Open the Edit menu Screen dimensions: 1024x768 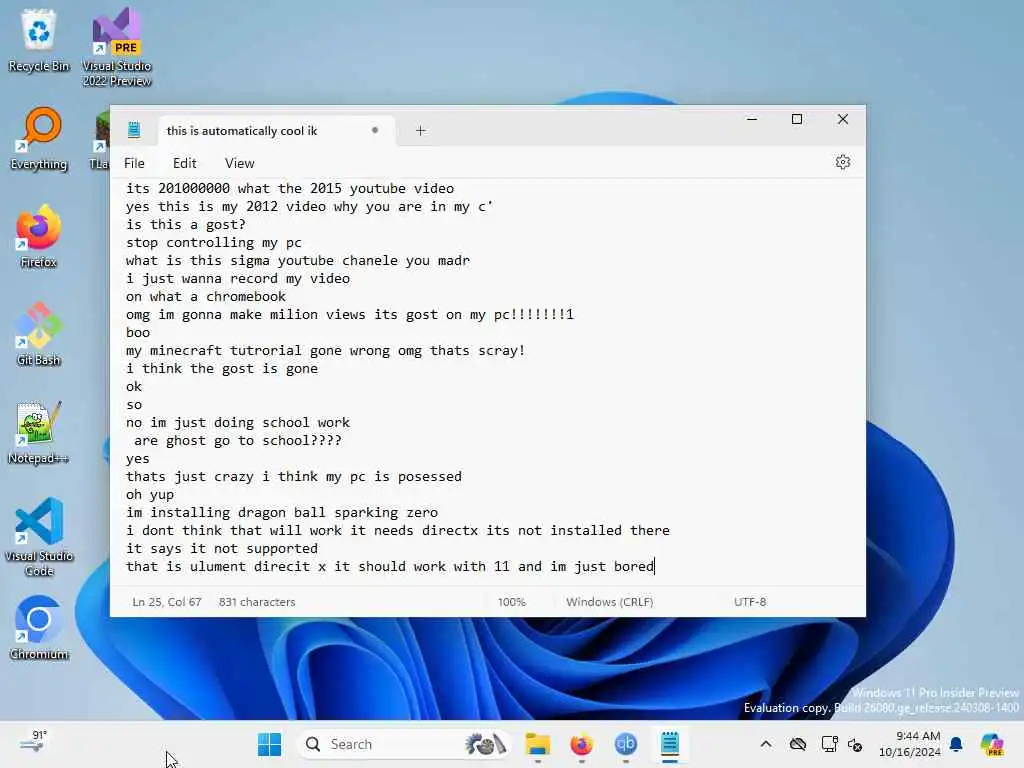coord(184,163)
